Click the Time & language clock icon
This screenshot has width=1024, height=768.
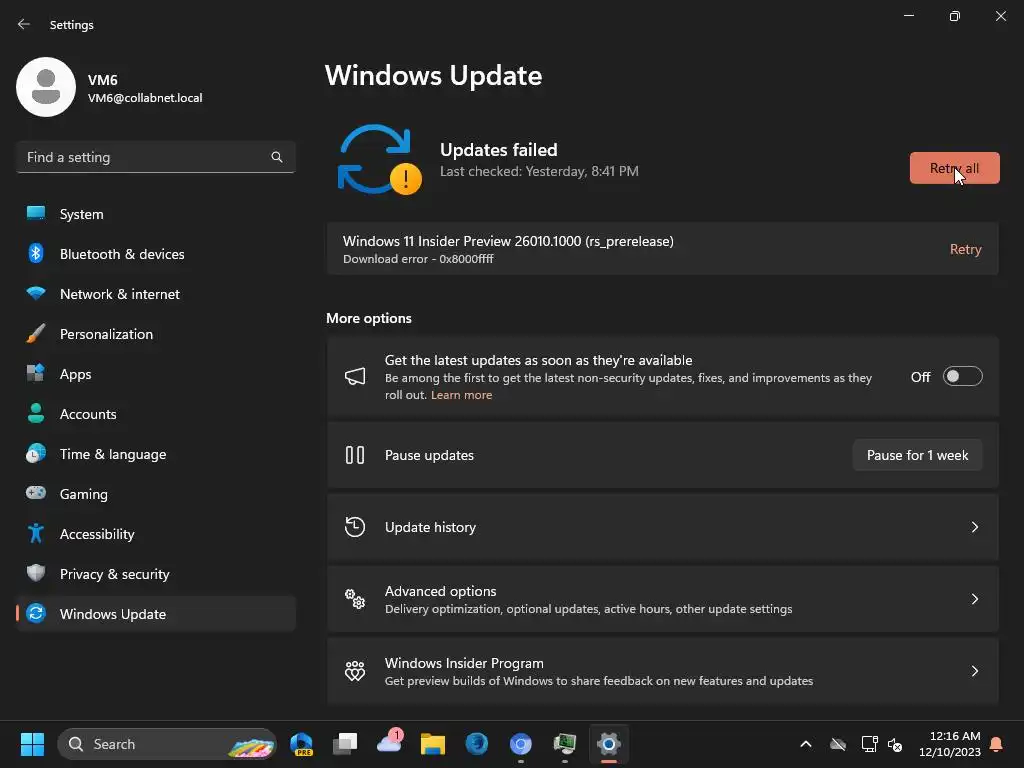pos(36,453)
